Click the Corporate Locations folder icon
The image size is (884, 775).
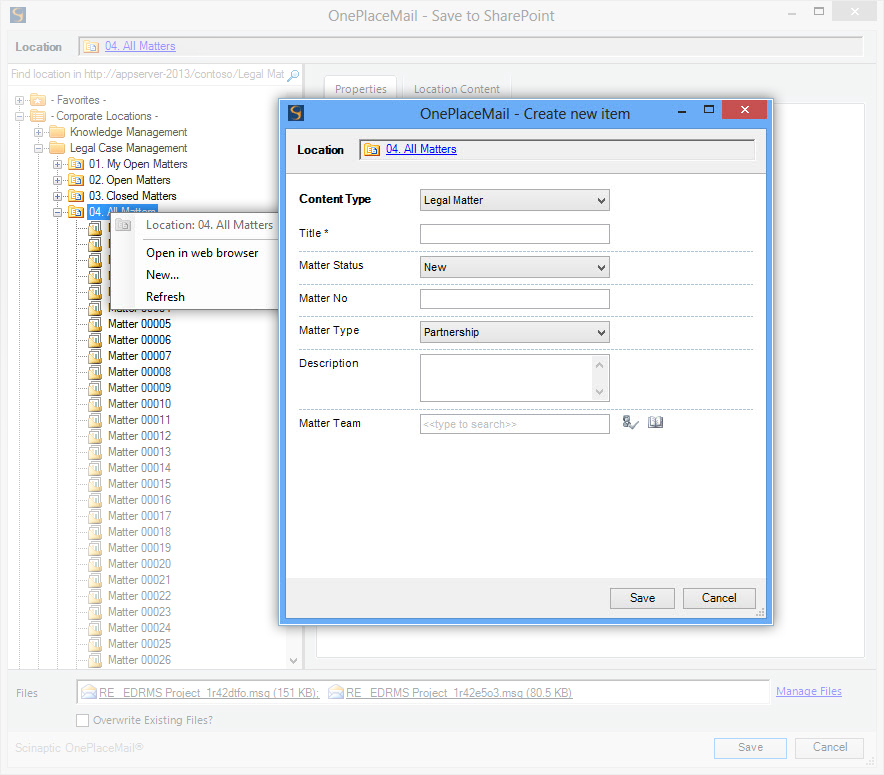38,116
